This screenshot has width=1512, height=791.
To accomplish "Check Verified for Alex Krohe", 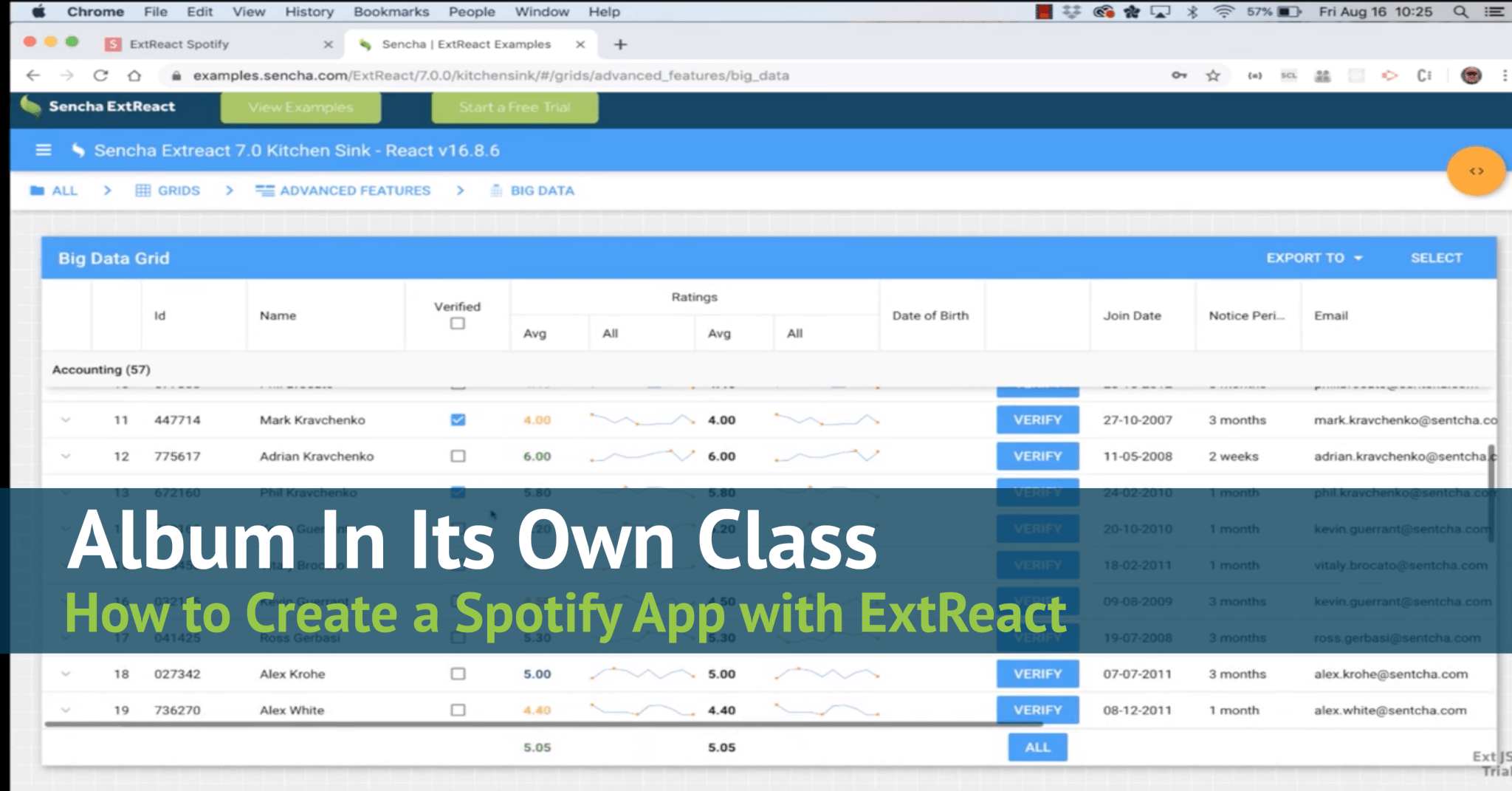I will pyautogui.click(x=458, y=674).
